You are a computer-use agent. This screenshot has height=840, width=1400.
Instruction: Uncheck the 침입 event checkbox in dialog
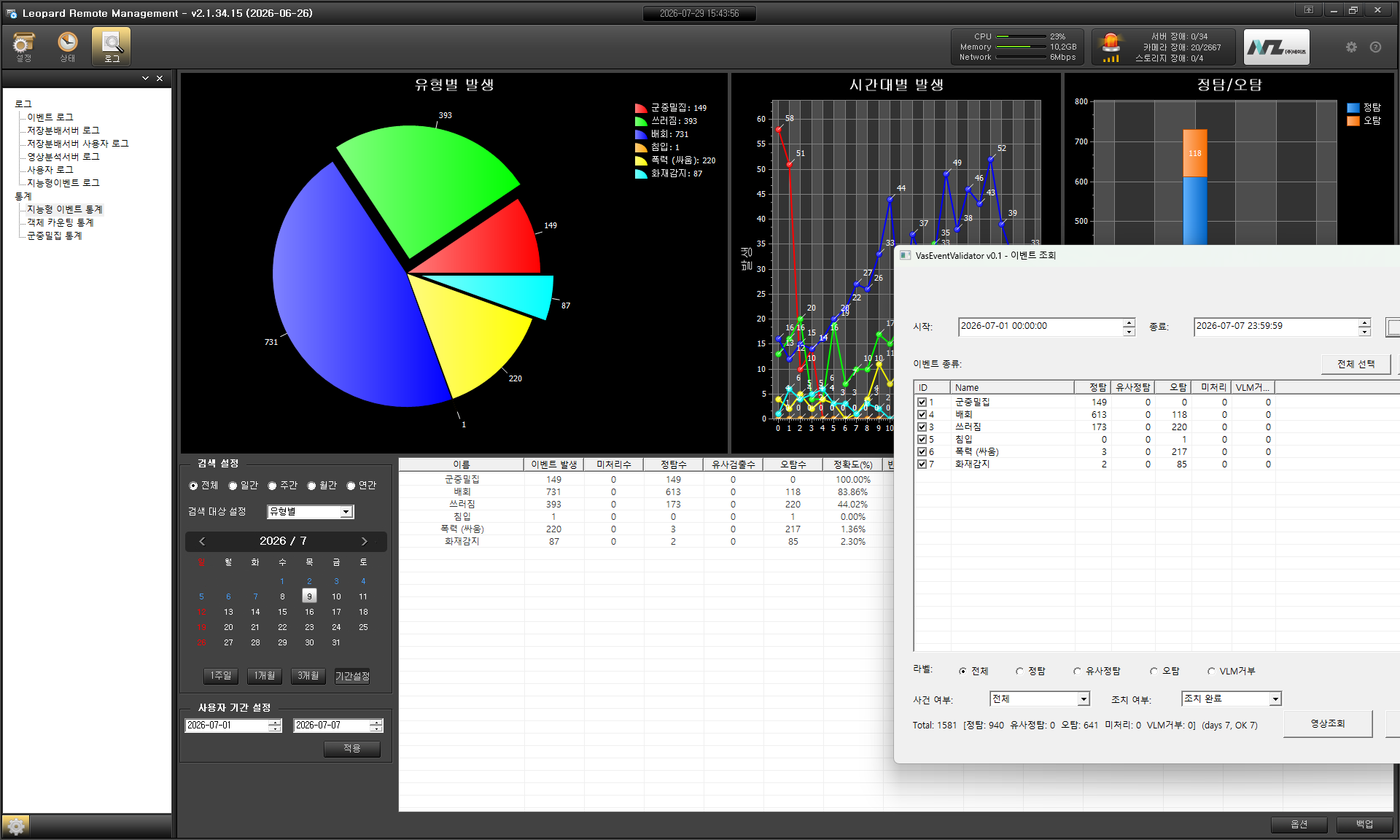922,440
